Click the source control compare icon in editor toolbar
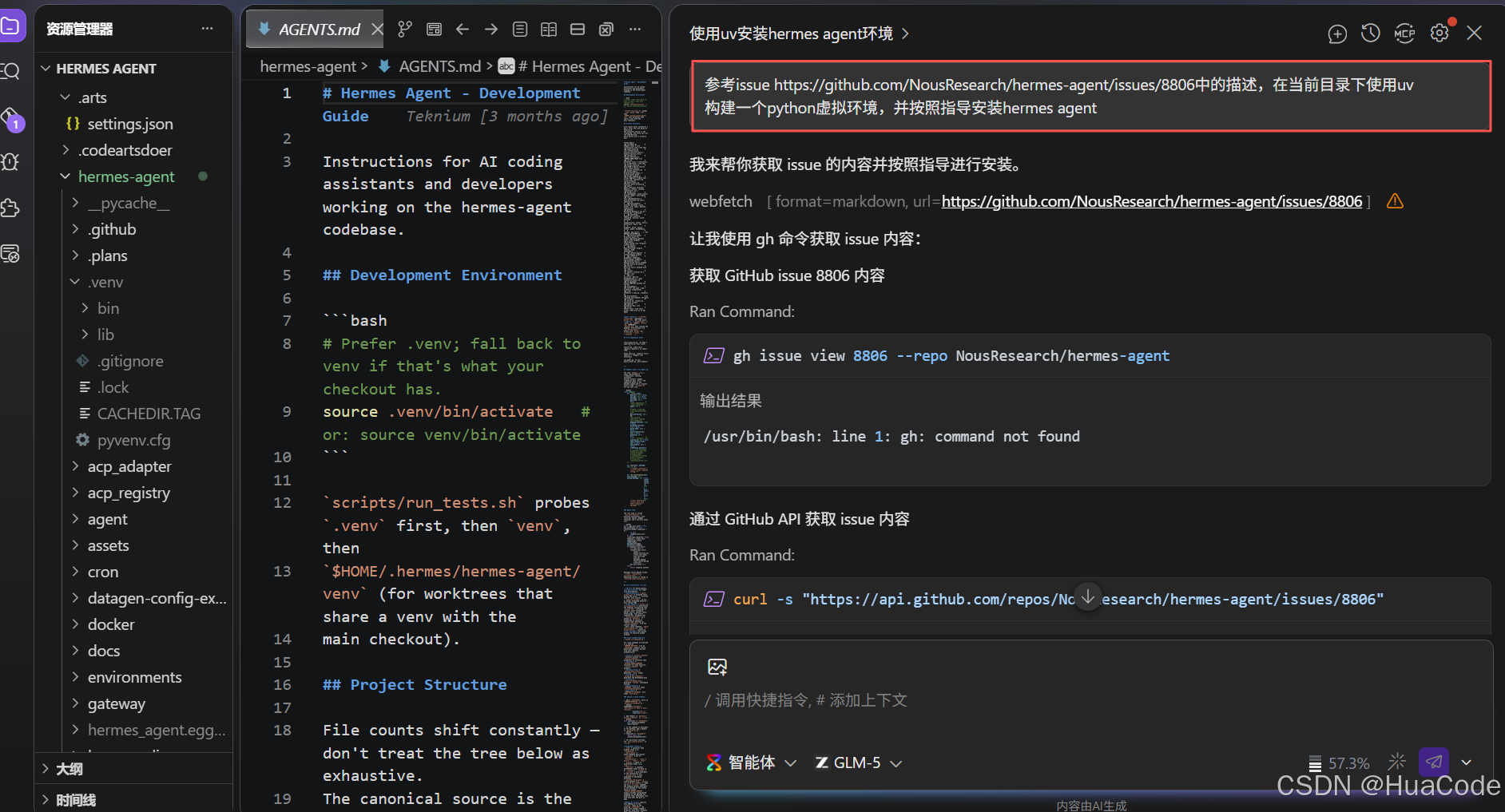 pyautogui.click(x=406, y=30)
